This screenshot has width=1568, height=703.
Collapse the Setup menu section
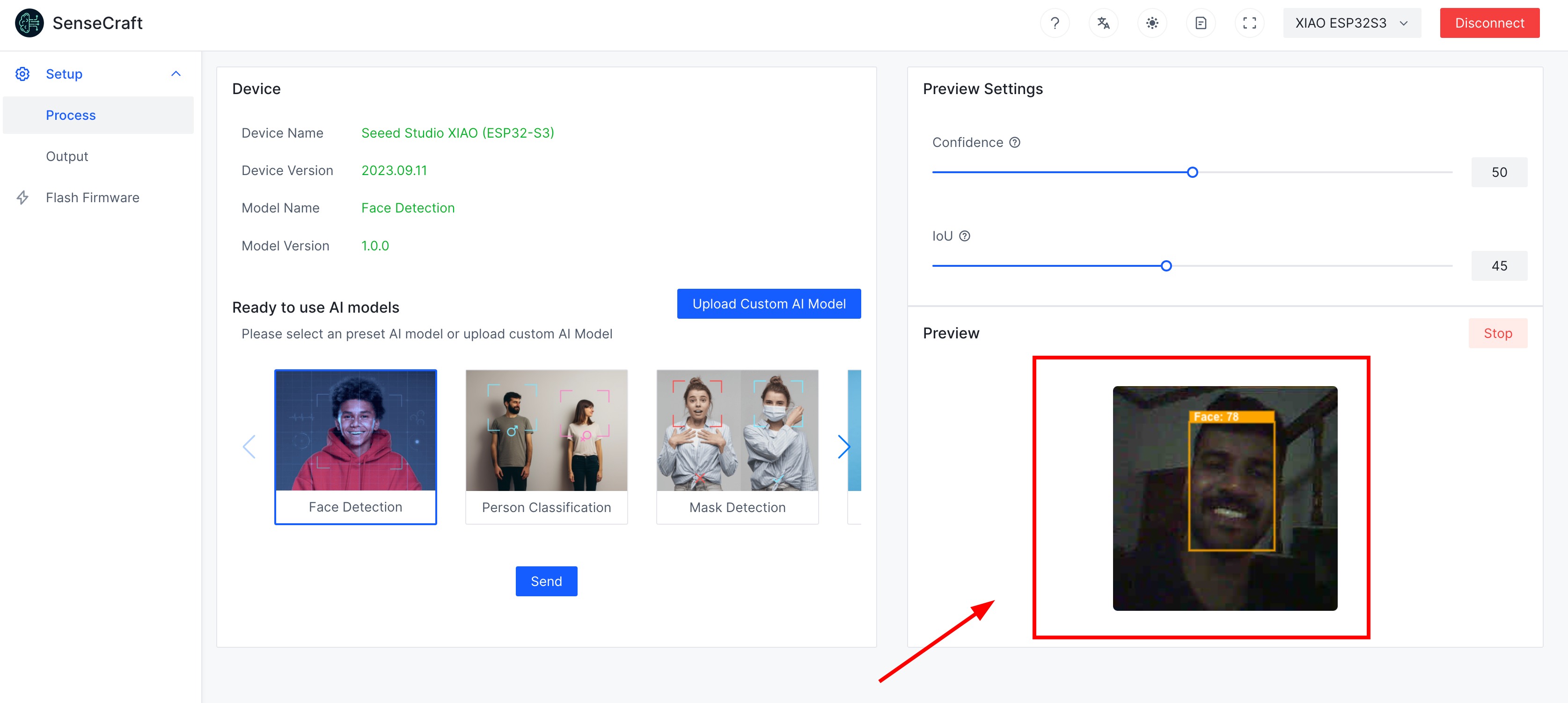point(176,73)
